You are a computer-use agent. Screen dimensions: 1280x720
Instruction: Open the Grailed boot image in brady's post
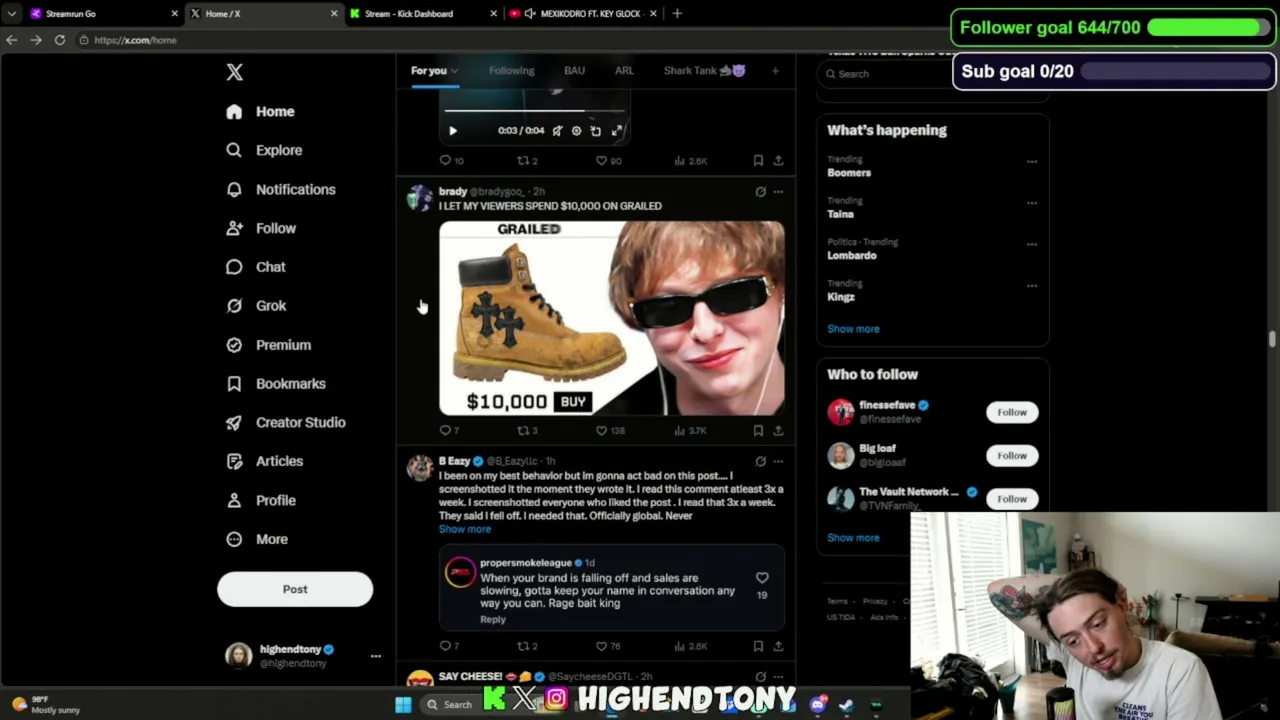point(612,318)
